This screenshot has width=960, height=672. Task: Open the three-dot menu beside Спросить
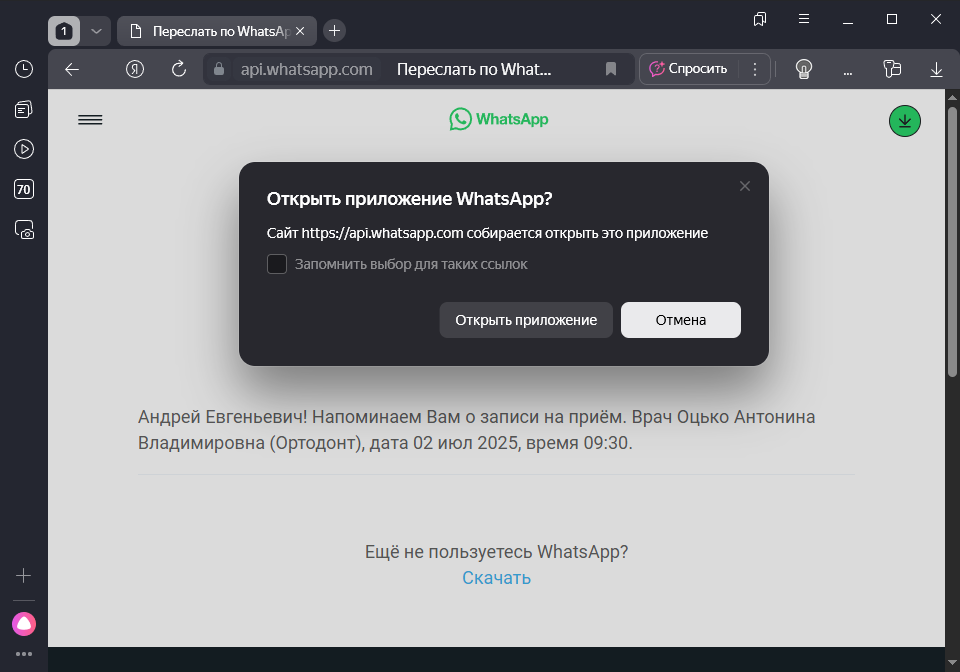pos(755,69)
